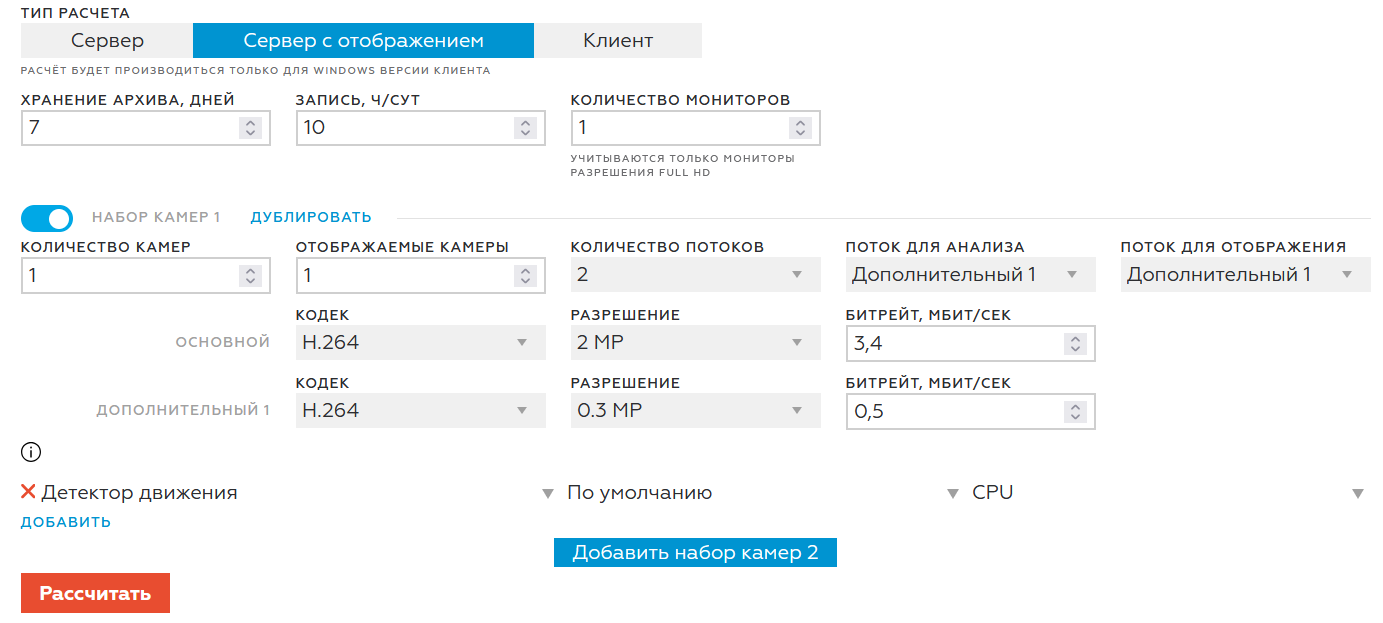Click spinner arrows on monitor count field
Screen dimensions: 1383x623
point(799,128)
